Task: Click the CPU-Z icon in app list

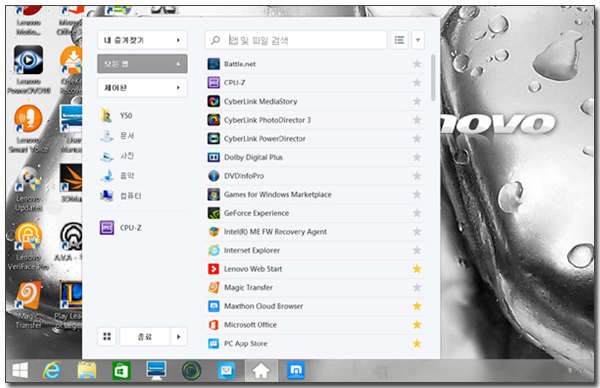Action: point(214,83)
